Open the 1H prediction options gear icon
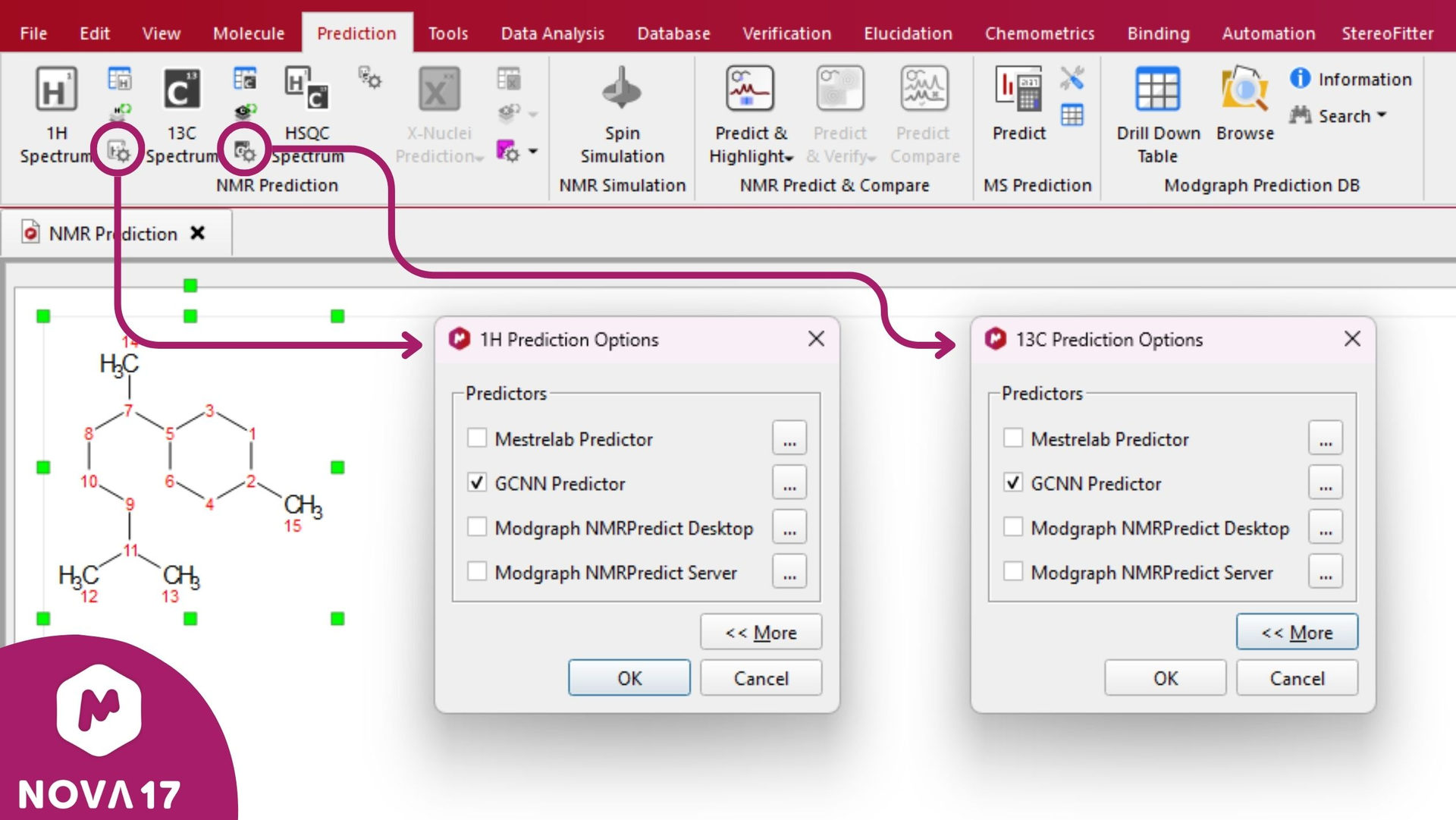Image resolution: width=1456 pixels, height=820 pixels. click(118, 152)
